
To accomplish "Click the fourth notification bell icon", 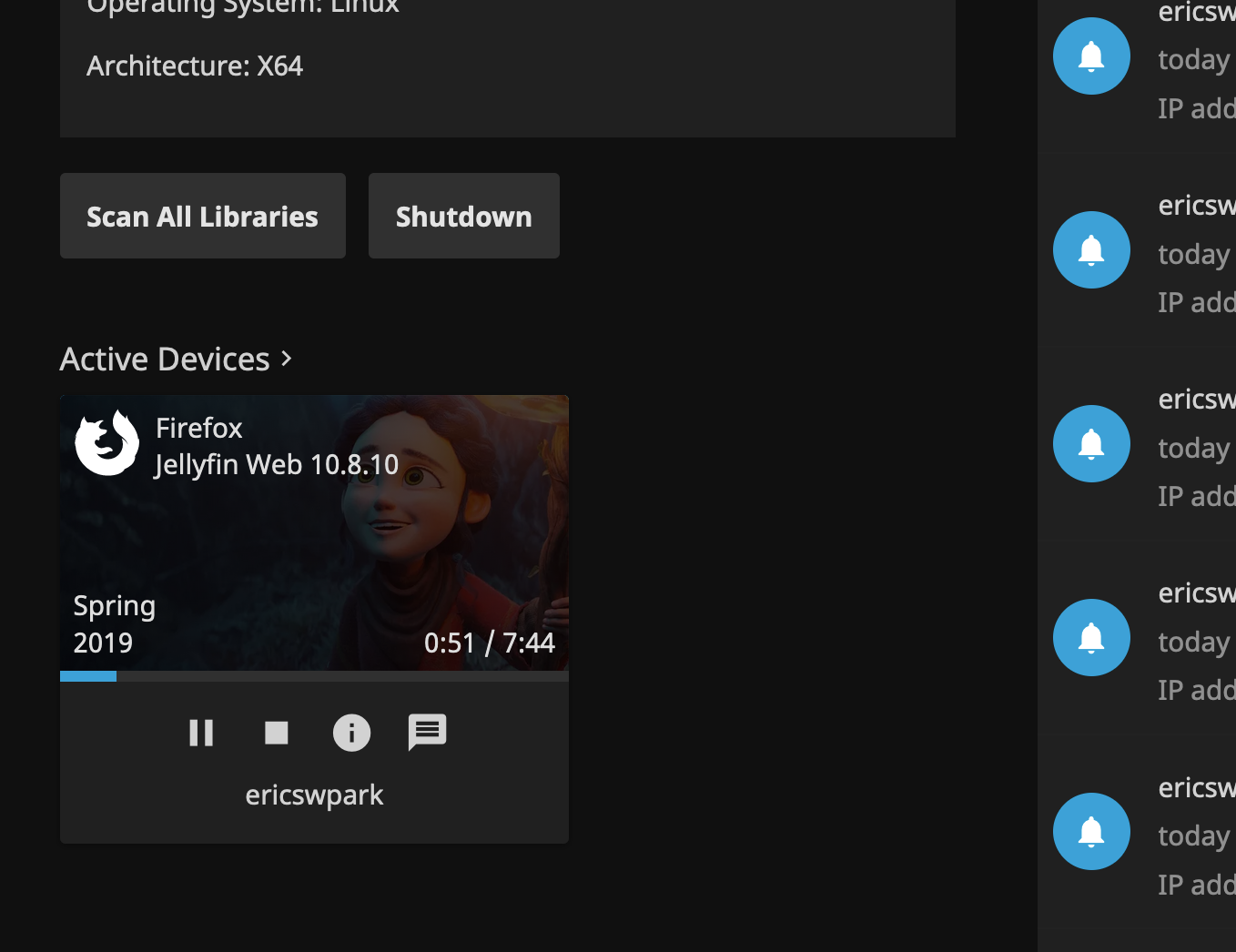I will click(1090, 637).
